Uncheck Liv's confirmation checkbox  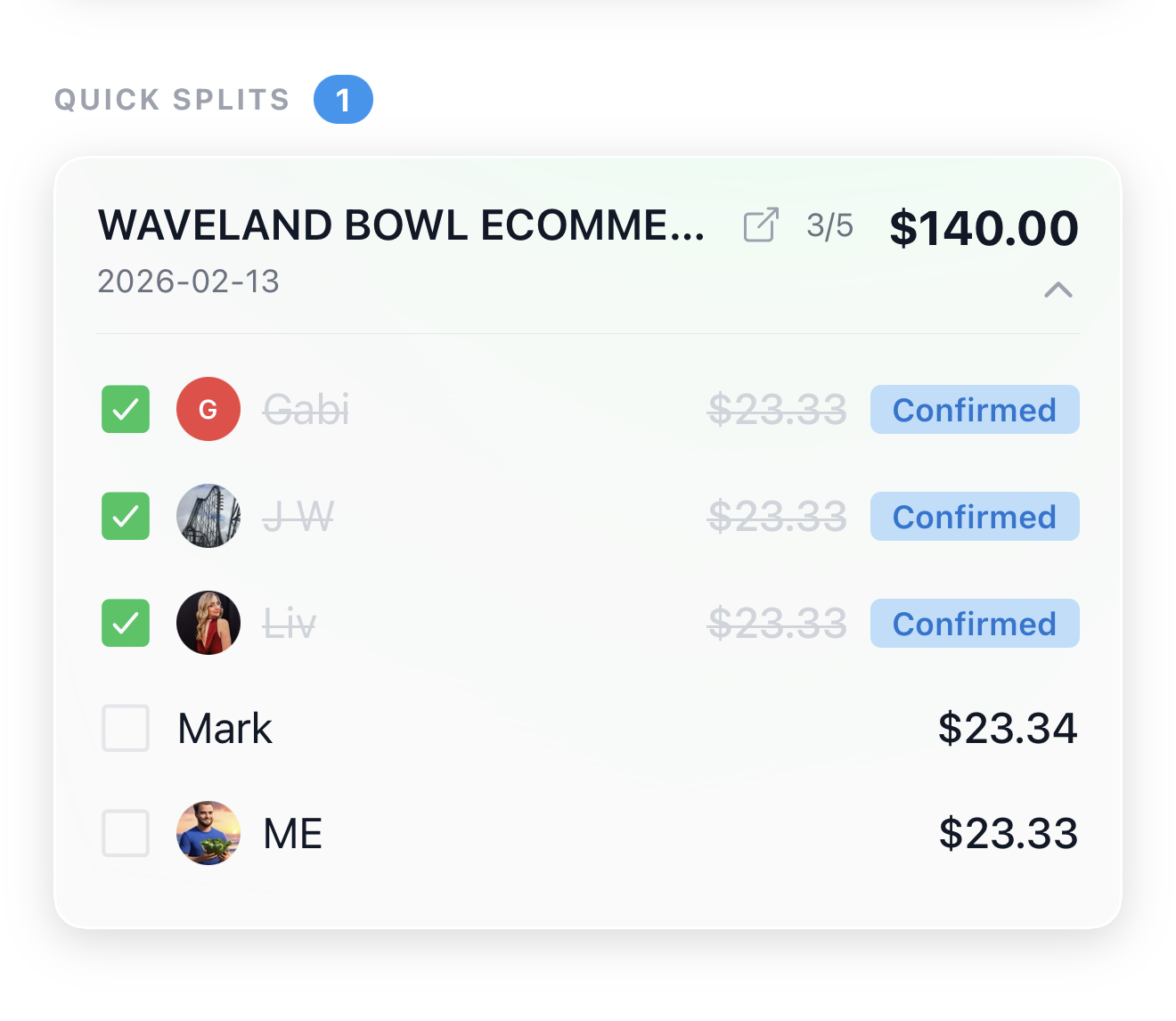(125, 623)
